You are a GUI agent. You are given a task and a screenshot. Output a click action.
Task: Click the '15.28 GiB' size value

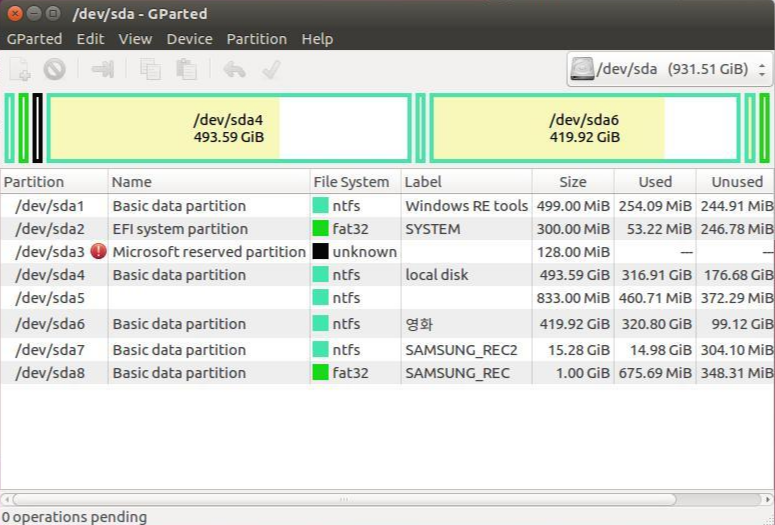coord(579,350)
